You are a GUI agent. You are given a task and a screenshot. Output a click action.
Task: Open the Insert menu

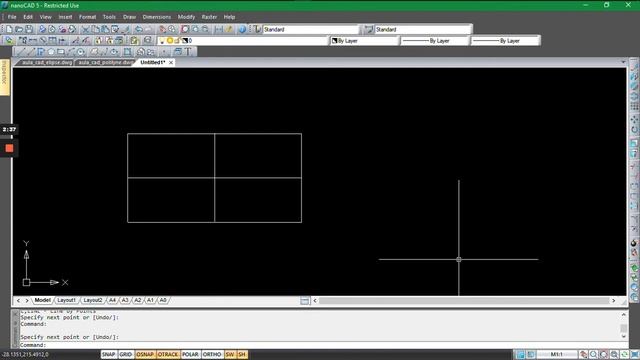65,17
